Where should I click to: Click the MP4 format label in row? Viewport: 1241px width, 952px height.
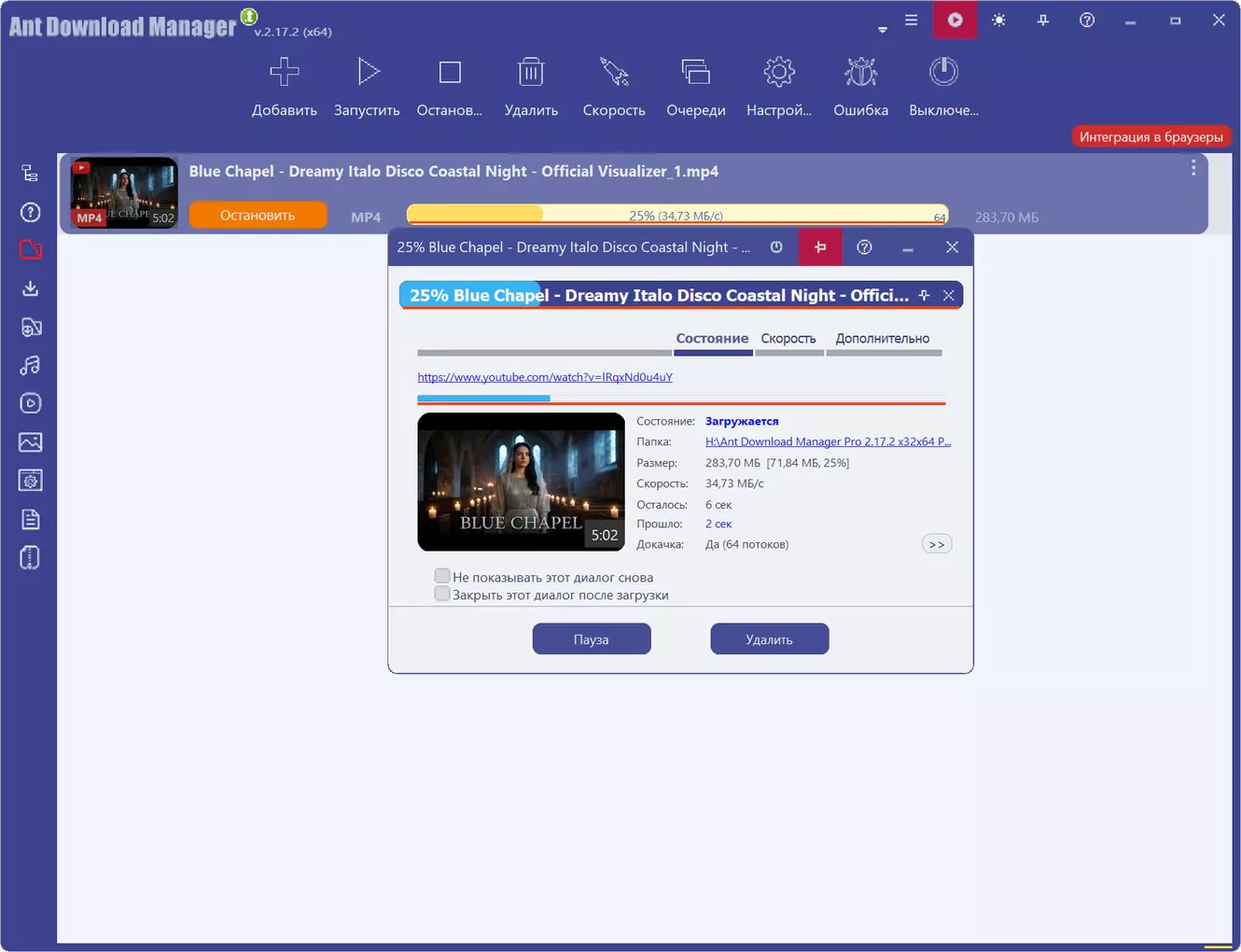[366, 217]
